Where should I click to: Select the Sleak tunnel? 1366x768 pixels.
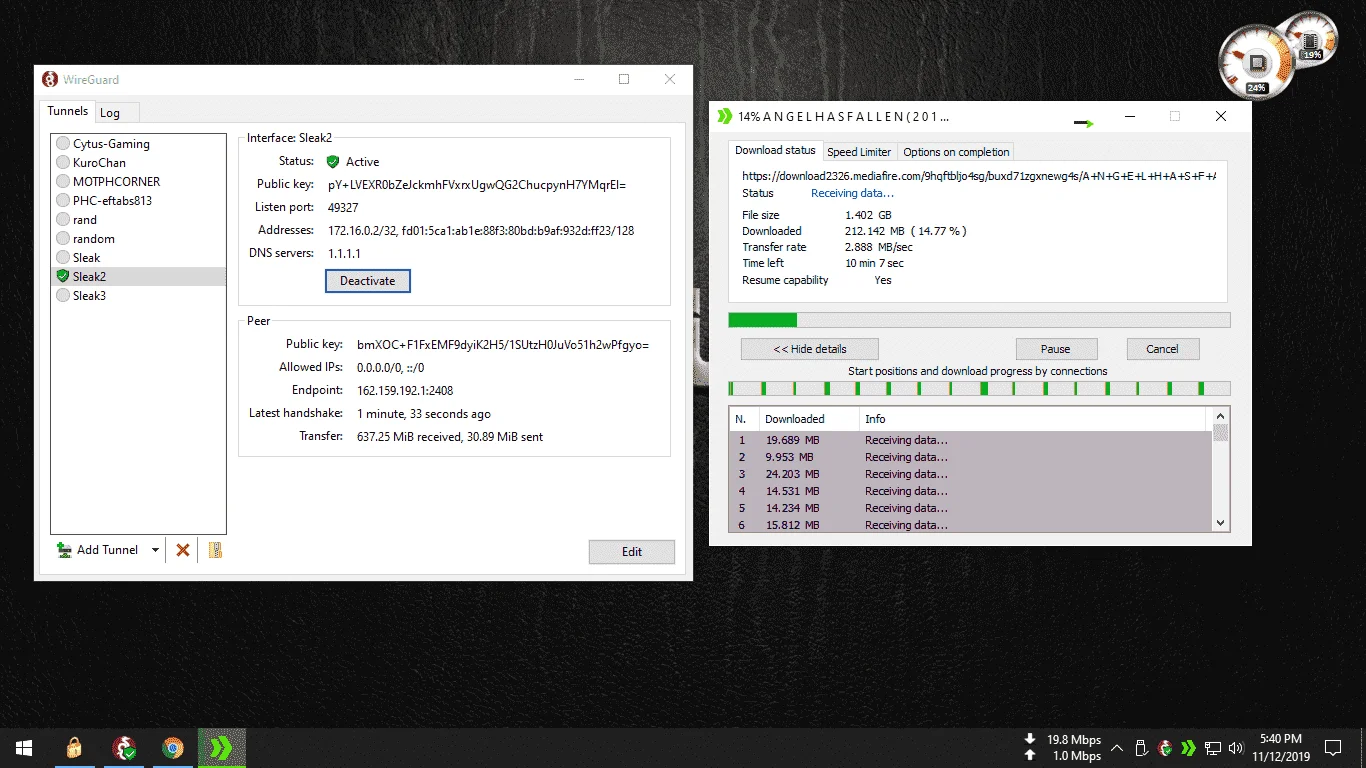(138, 258)
